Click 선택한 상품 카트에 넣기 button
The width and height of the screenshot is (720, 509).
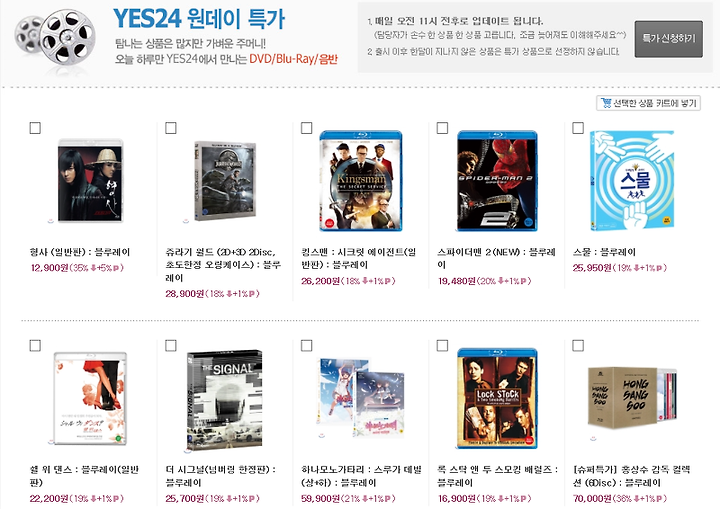[x=648, y=103]
